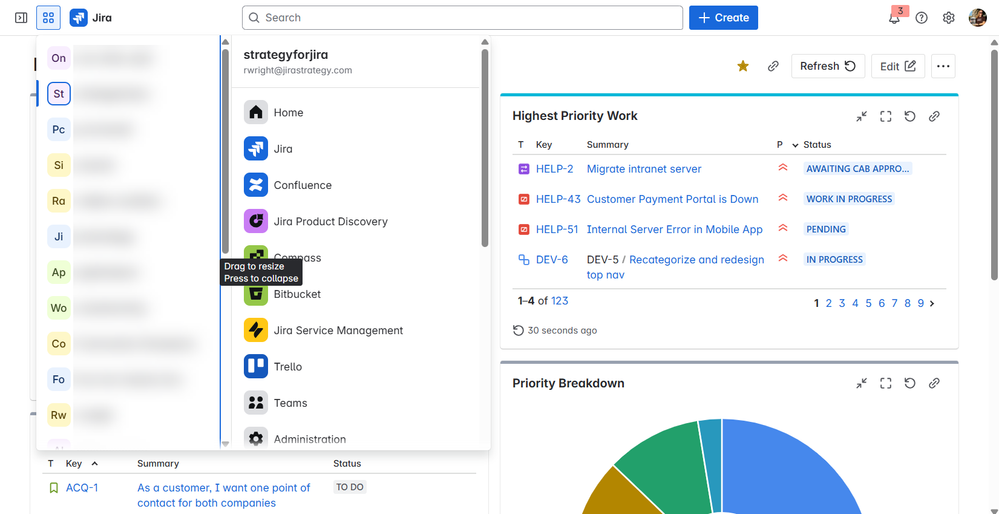
Task: Open the three-dot more actions menu
Action: [942, 66]
